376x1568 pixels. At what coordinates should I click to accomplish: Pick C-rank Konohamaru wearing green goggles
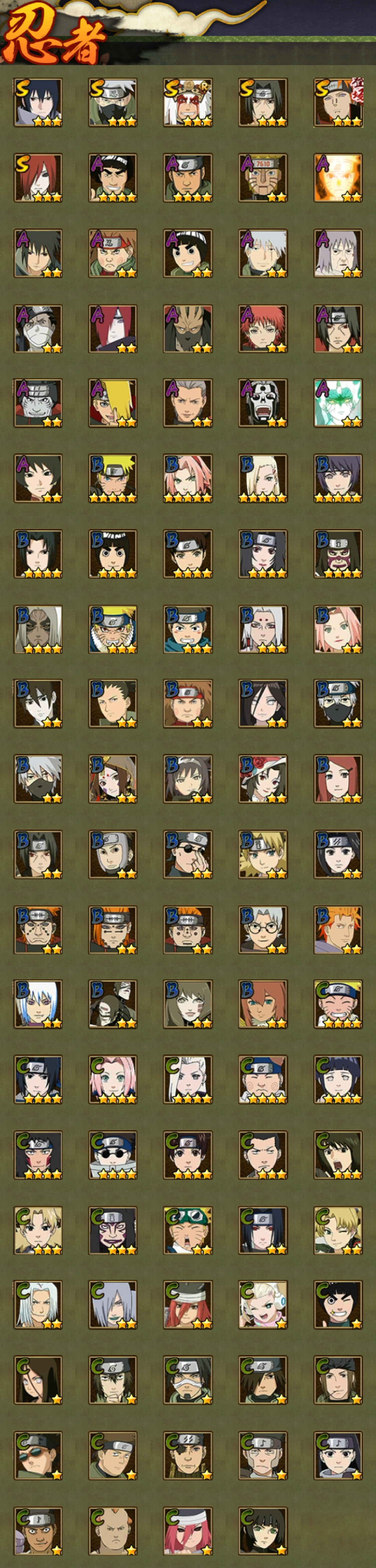point(188,1230)
